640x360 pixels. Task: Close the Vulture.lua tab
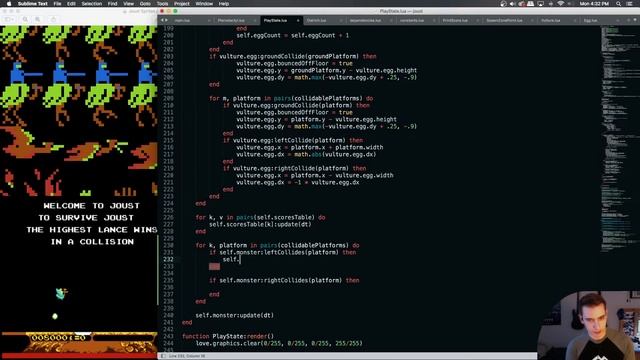click(575, 20)
